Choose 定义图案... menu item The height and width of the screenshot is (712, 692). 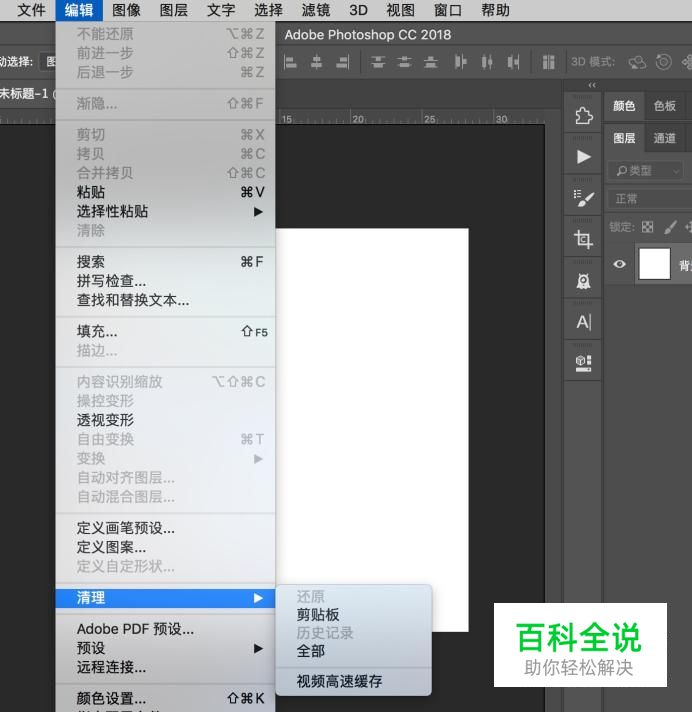166,547
